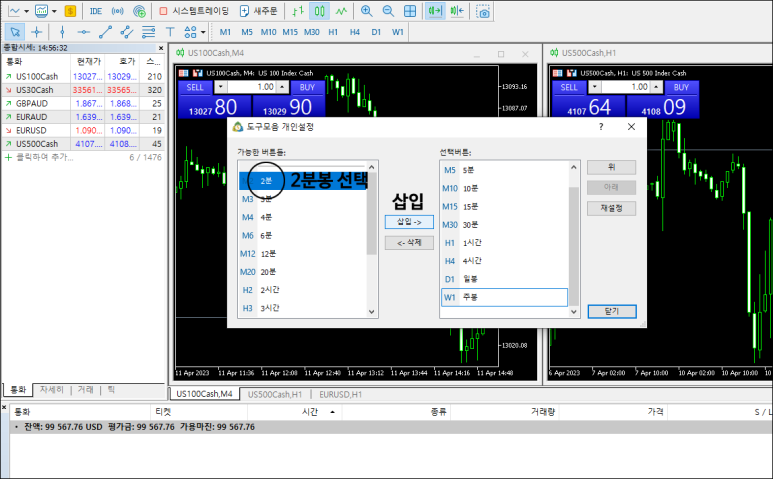Screen dimensions: 773x479
Task: Open 새주문 new order
Action: (x=258, y=11)
